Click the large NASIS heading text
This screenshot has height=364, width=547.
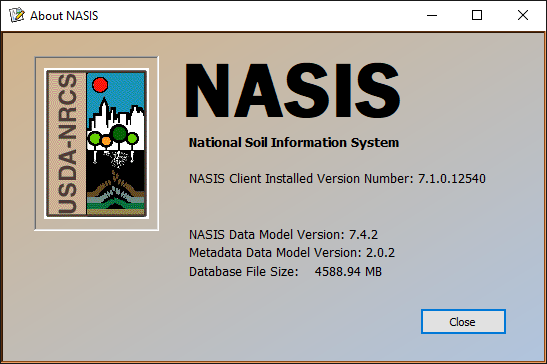tap(293, 91)
